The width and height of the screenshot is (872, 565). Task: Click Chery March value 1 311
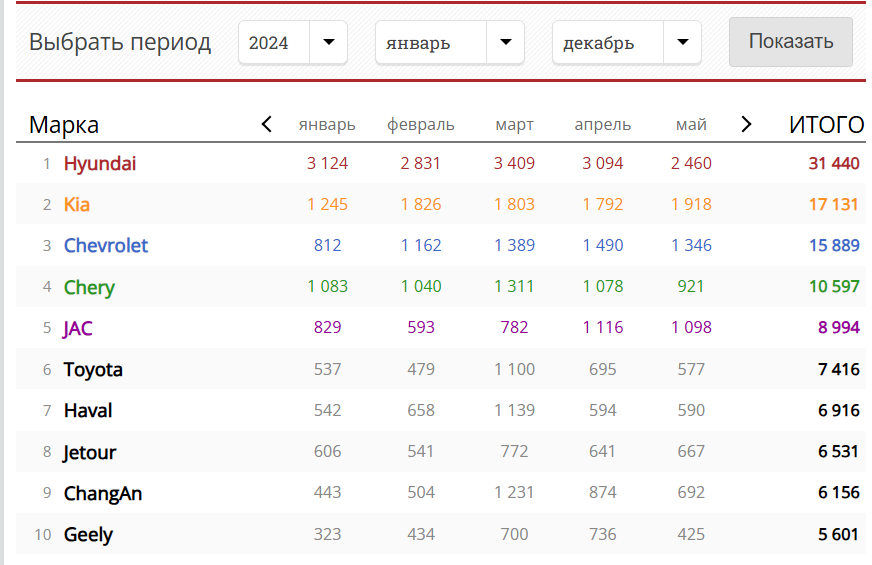pos(514,286)
